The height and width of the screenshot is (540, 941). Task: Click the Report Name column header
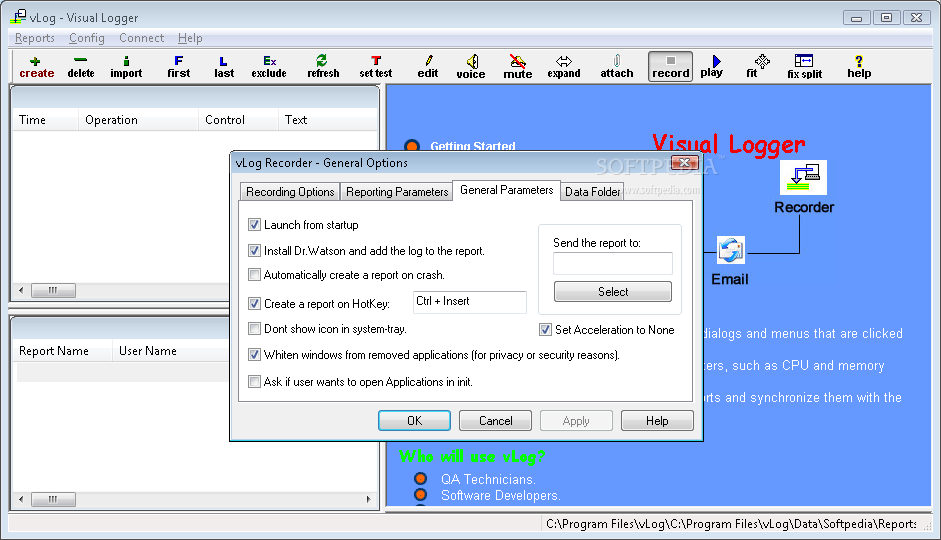(x=62, y=350)
